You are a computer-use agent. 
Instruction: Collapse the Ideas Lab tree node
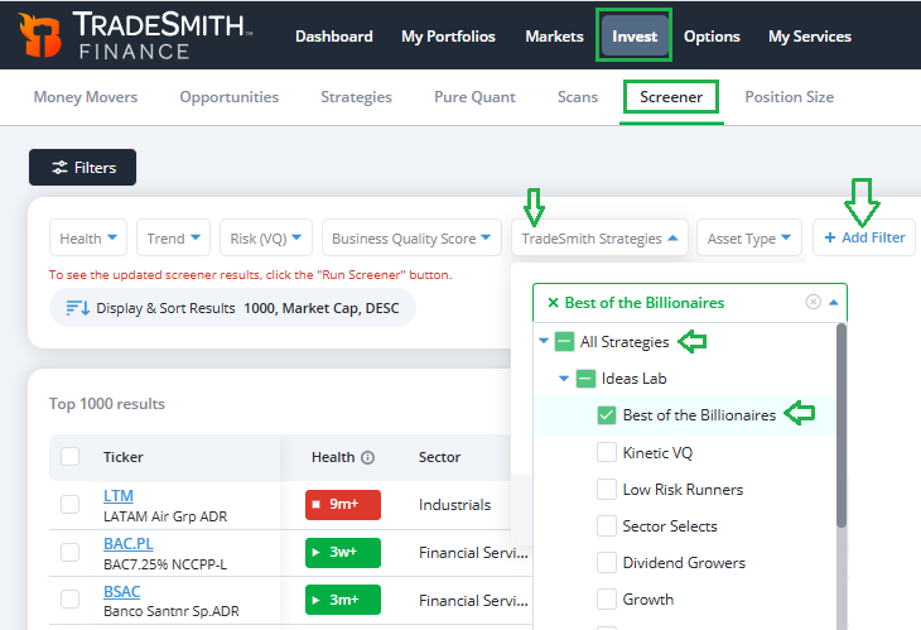pyautogui.click(x=564, y=378)
